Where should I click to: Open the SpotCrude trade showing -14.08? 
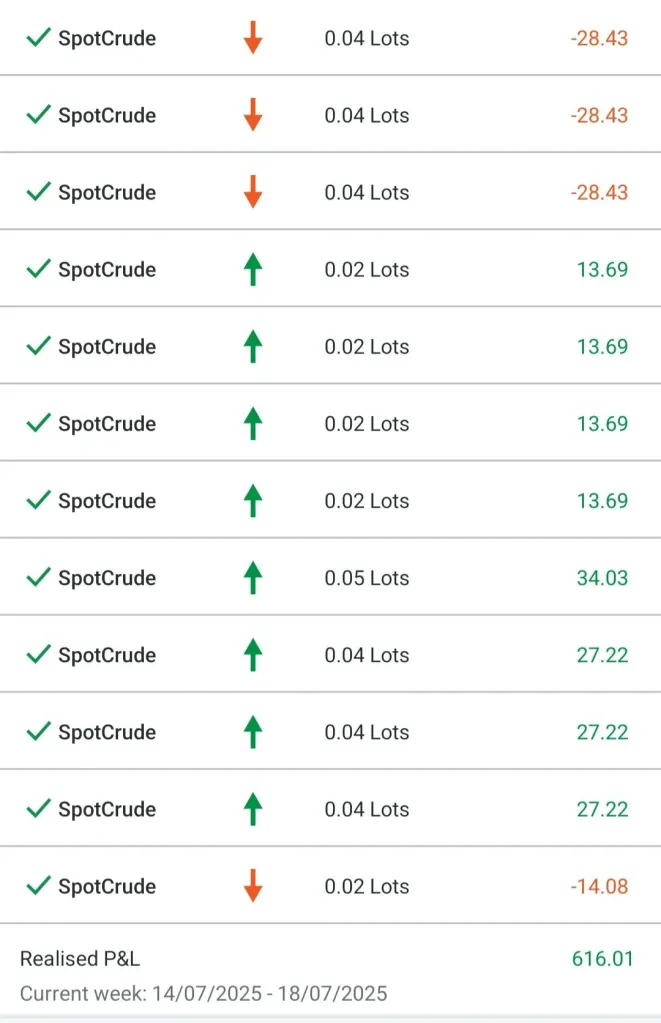(x=107, y=886)
